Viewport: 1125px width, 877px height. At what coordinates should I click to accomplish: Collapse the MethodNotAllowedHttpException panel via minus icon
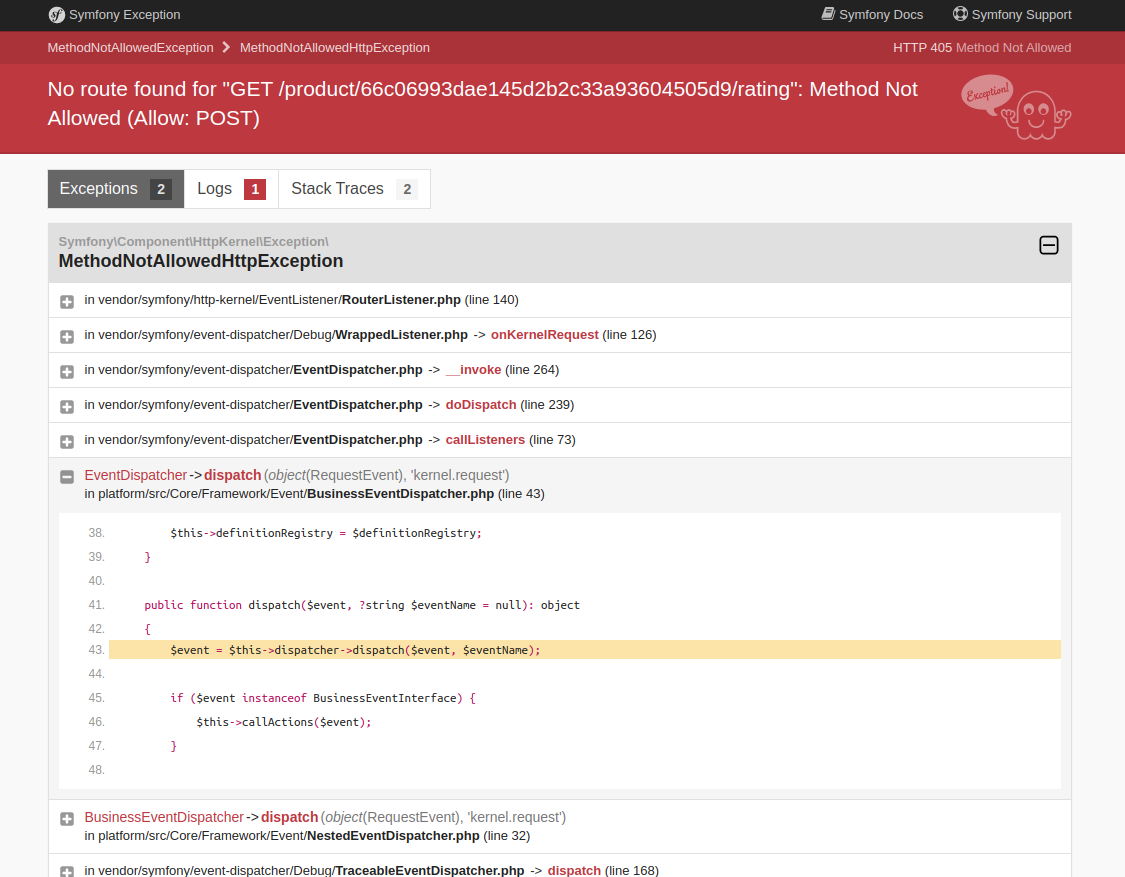(x=1048, y=244)
